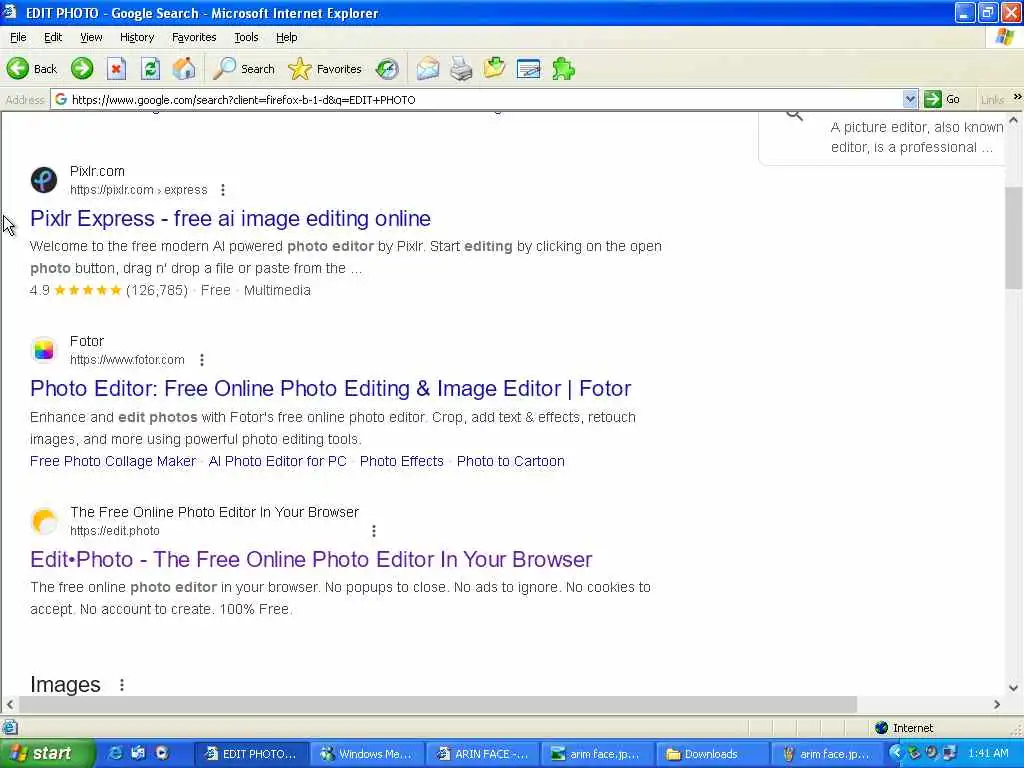Follow the Photo Effects sitelink
This screenshot has width=1024, height=768.
click(x=402, y=461)
